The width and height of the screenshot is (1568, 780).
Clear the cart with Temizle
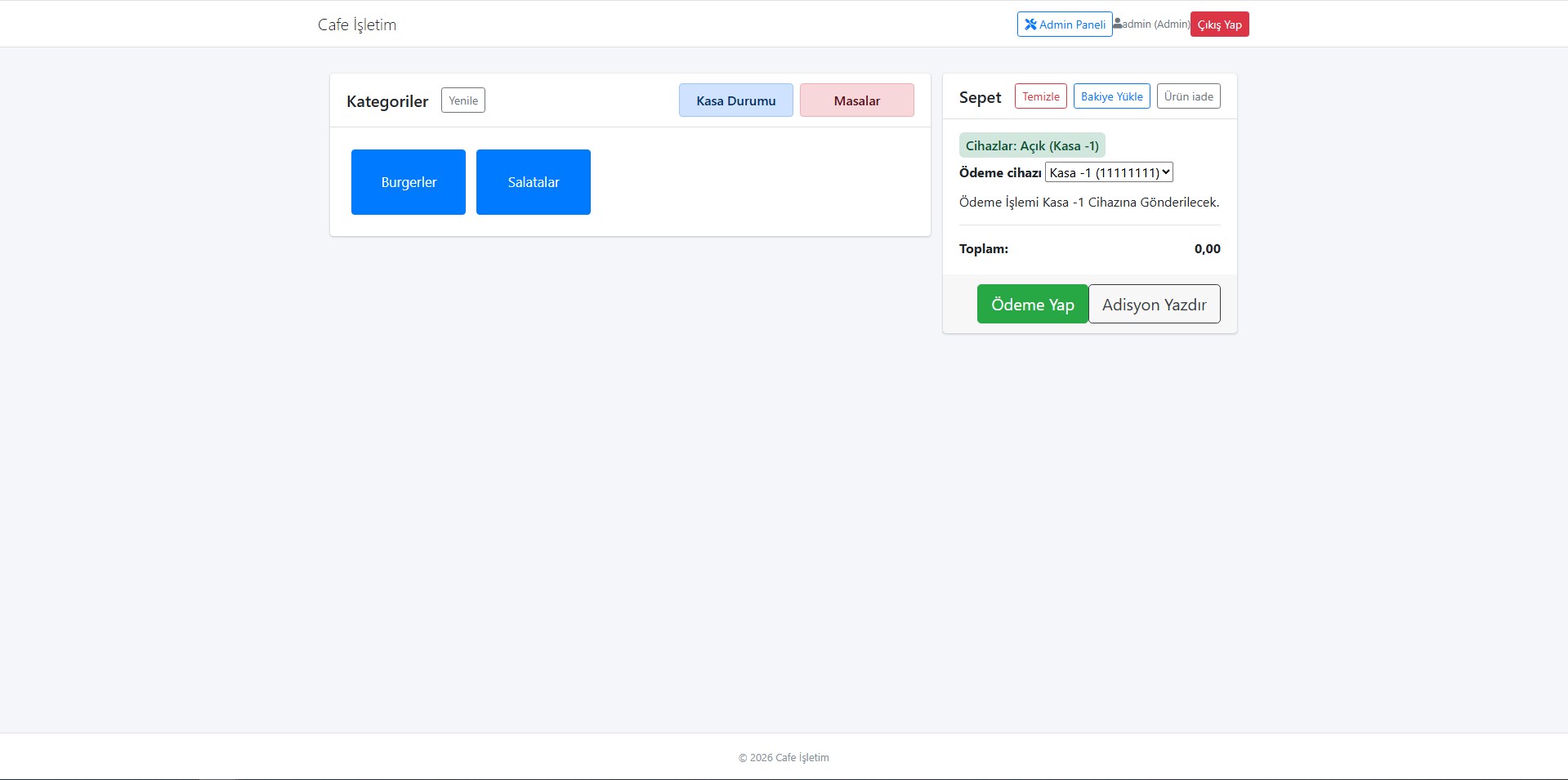[x=1041, y=96]
